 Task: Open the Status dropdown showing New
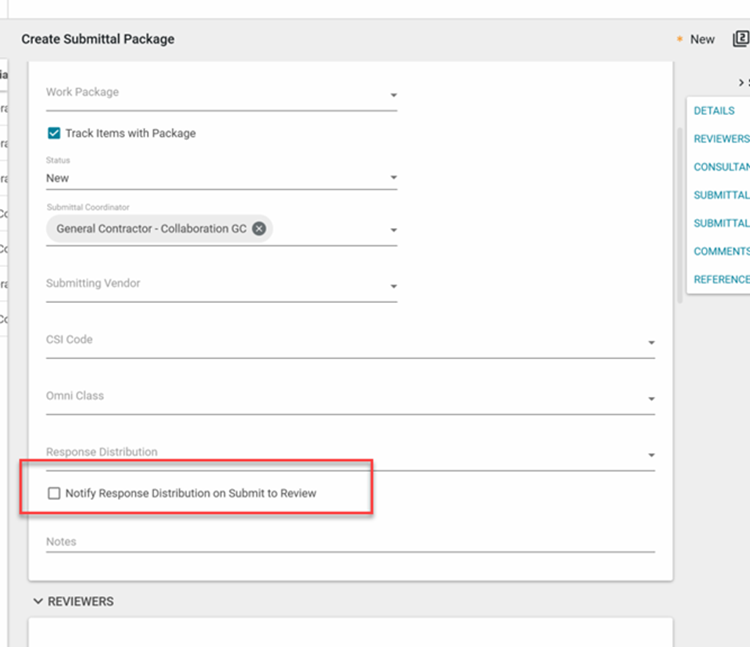[393, 179]
